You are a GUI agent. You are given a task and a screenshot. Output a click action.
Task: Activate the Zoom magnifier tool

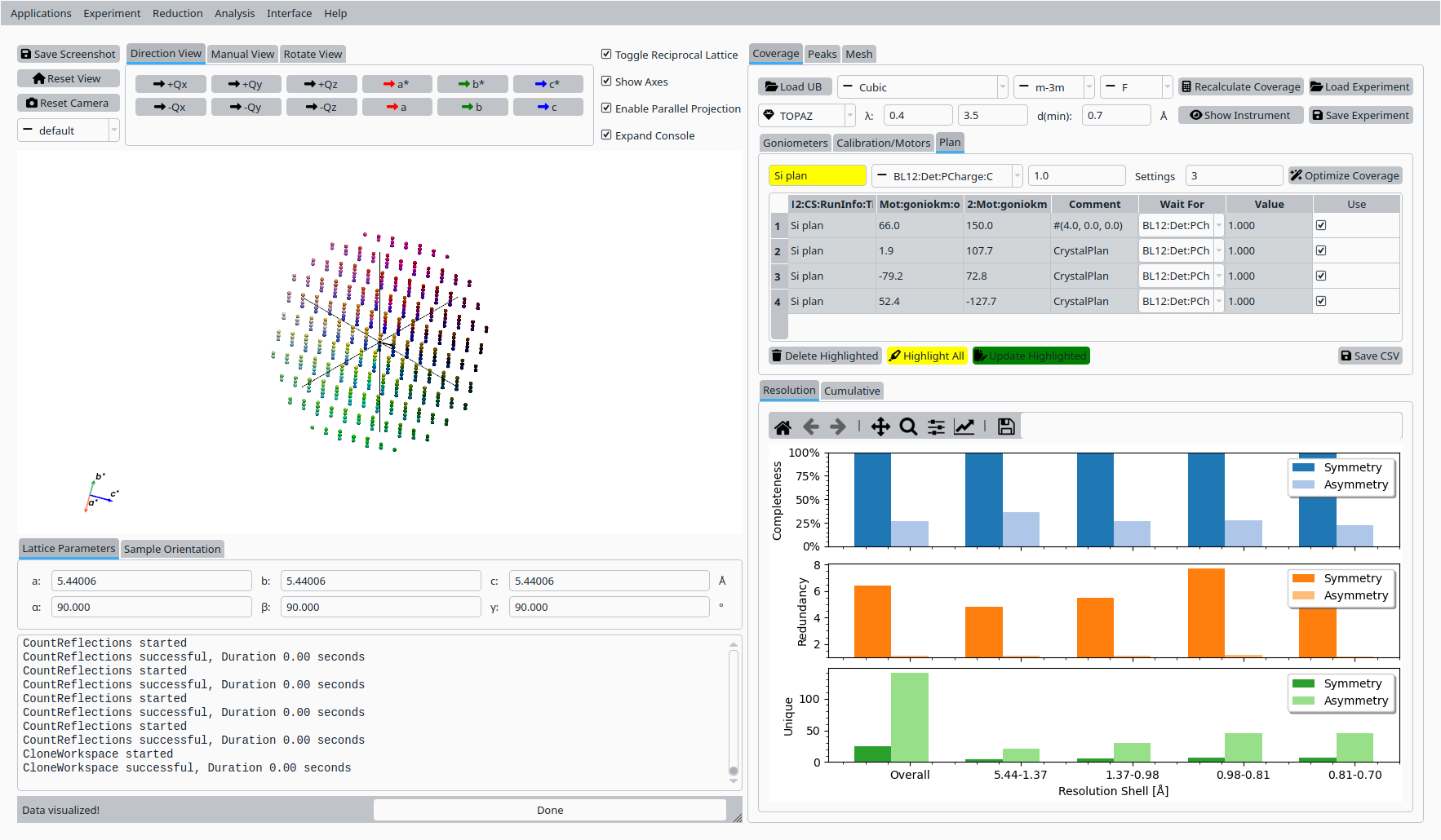pyautogui.click(x=908, y=427)
